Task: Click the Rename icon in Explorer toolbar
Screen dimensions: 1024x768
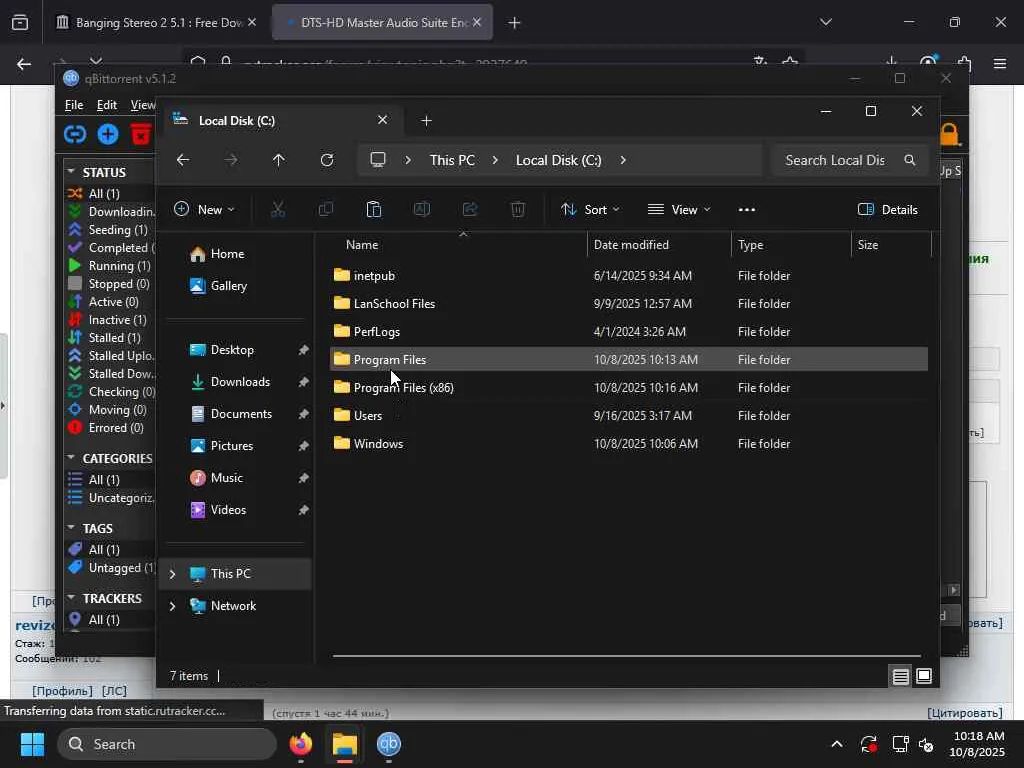Action: click(422, 210)
